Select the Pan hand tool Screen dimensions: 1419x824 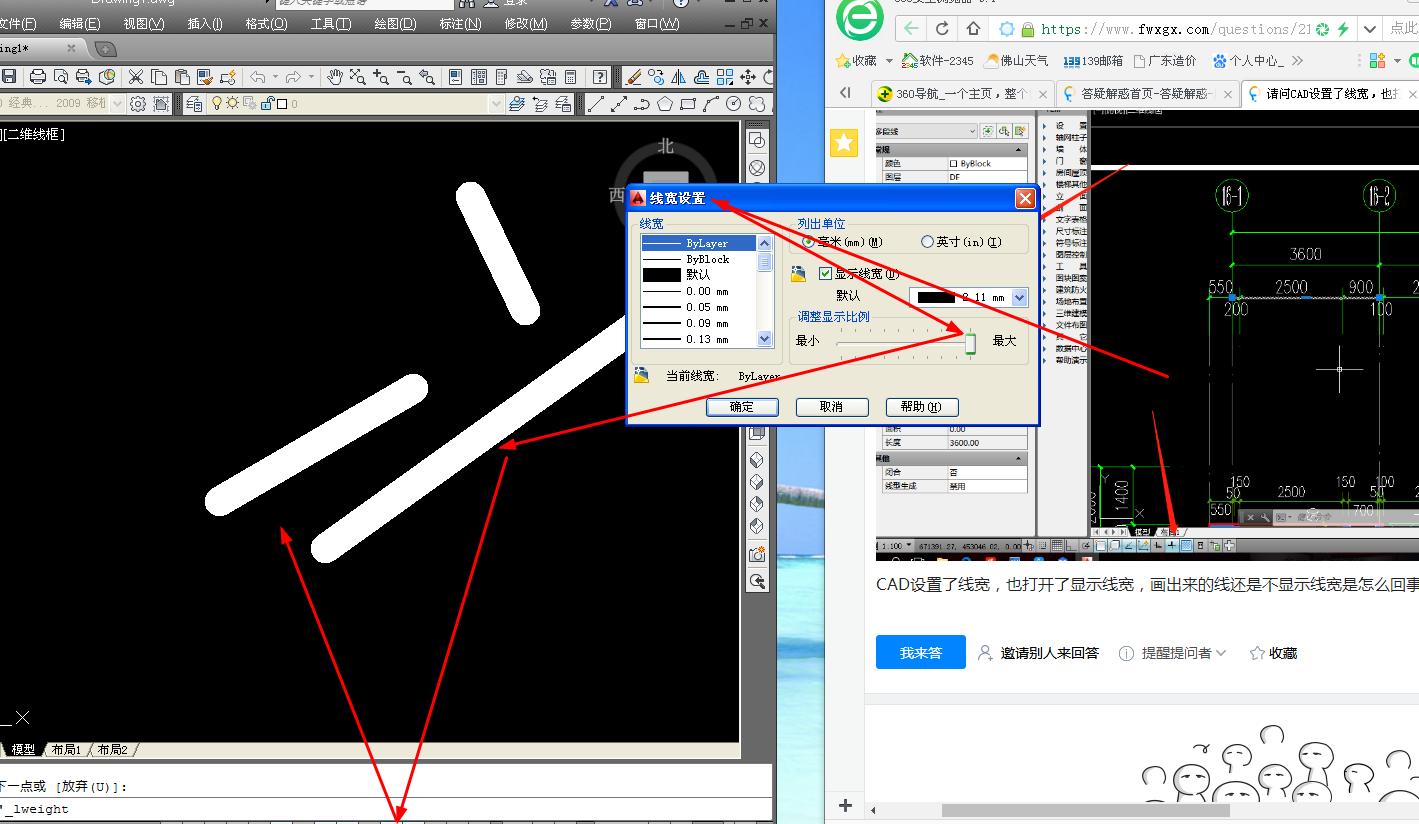pos(335,77)
